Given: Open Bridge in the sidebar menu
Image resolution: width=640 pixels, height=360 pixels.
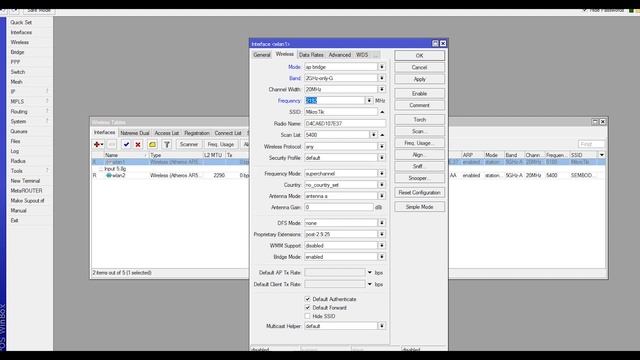Looking at the screenshot, I should 18,52.
